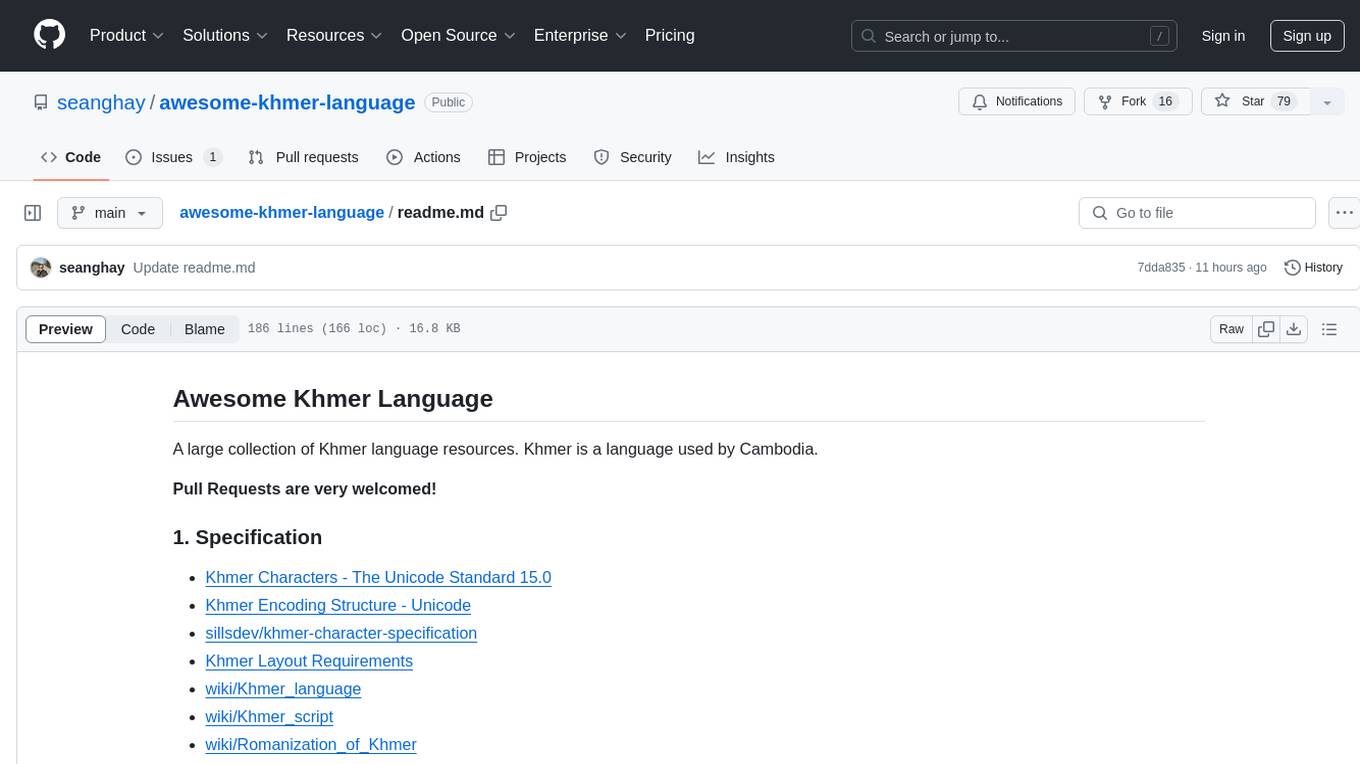Image resolution: width=1360 pixels, height=764 pixels.
Task: Open the Update readme.md commit message
Action: pyautogui.click(x=194, y=268)
